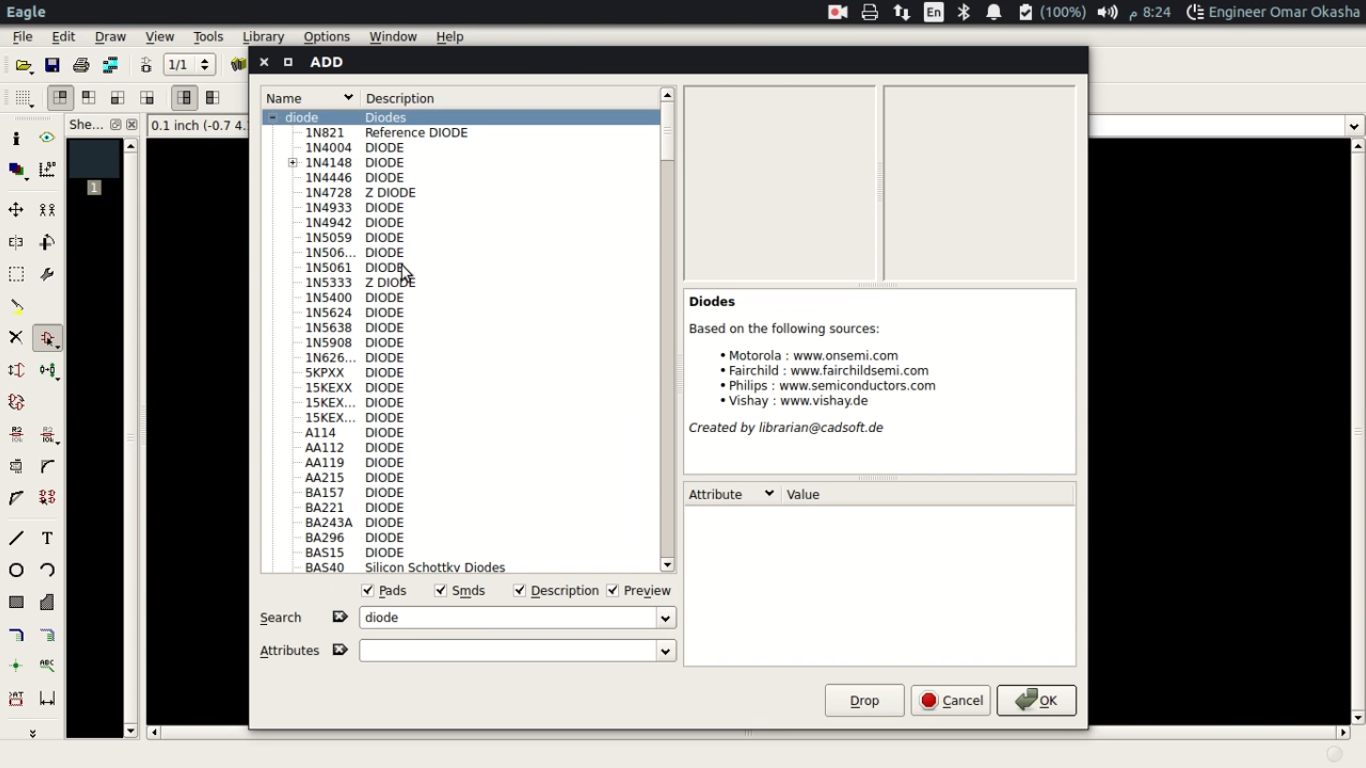This screenshot has height=768, width=1366.
Task: Open the Tools menu
Action: 208,37
